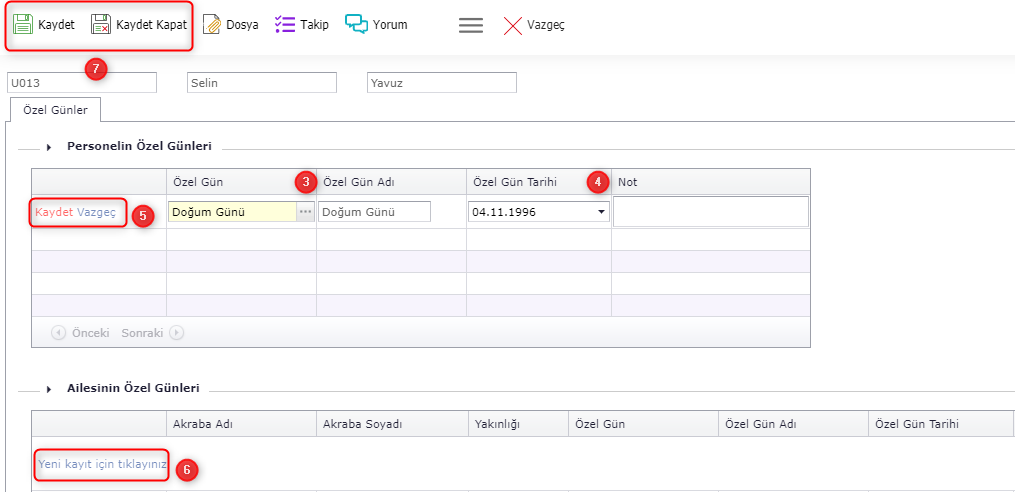The width and height of the screenshot is (1015, 492).
Task: Click the Not text field in the row
Action: 710,212
